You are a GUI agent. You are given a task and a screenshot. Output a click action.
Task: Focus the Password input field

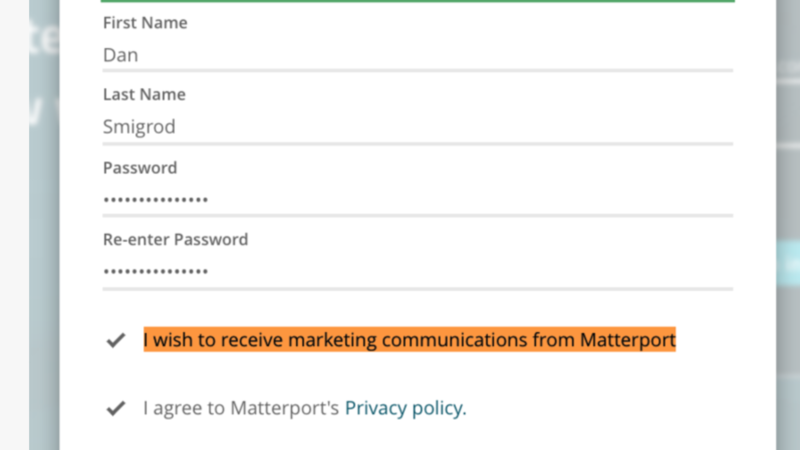(417, 200)
